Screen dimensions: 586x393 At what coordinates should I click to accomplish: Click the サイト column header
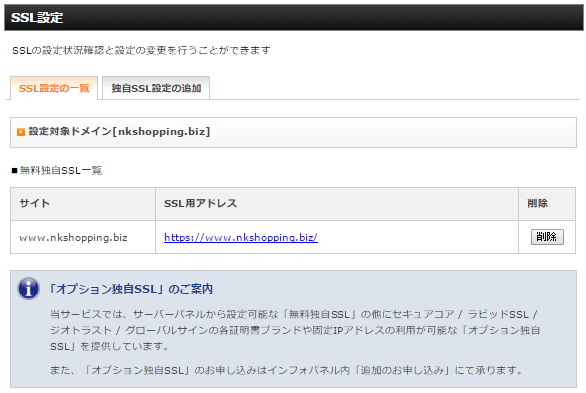tap(83, 204)
